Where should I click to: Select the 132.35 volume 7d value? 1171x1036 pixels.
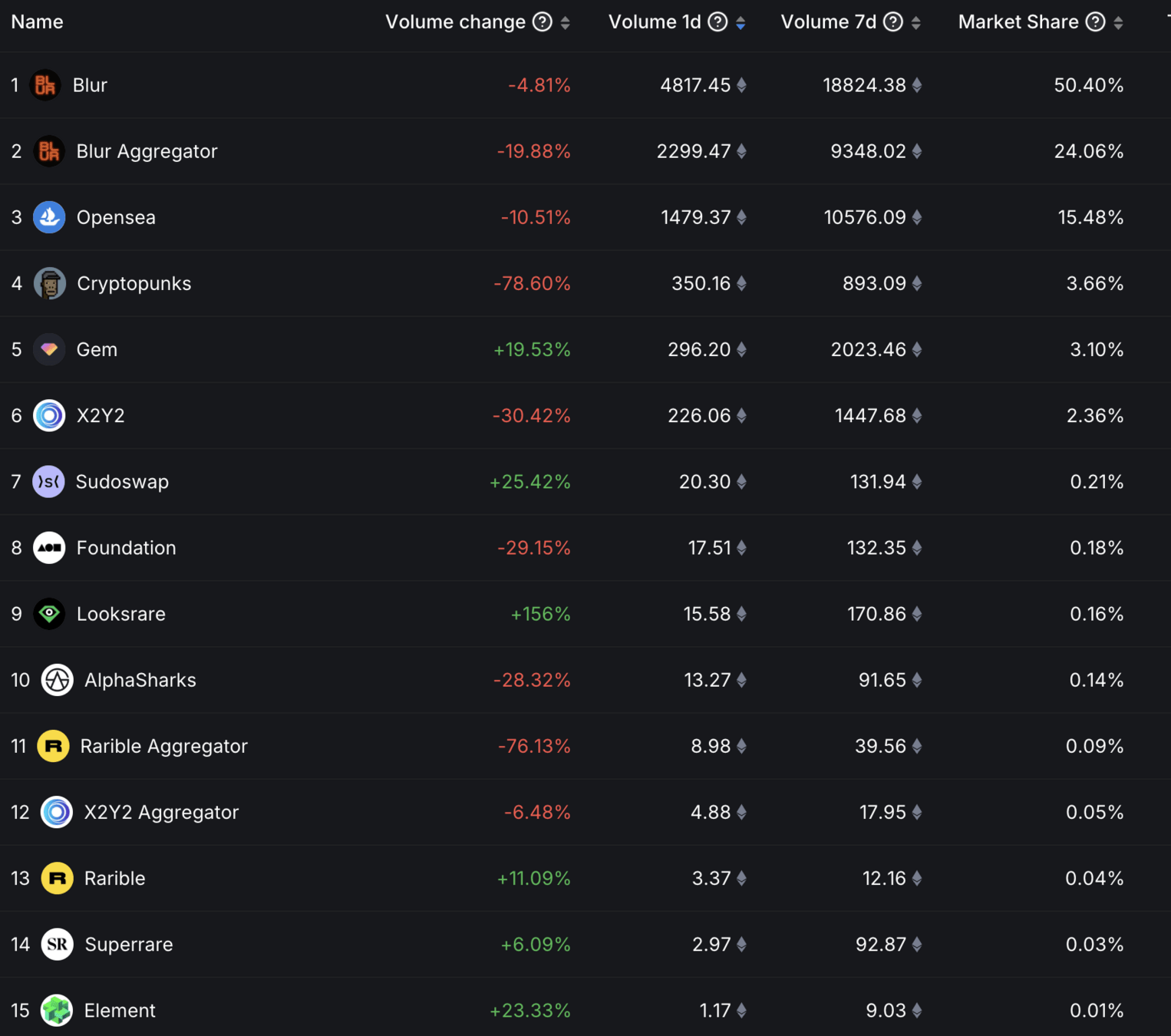[x=876, y=548]
